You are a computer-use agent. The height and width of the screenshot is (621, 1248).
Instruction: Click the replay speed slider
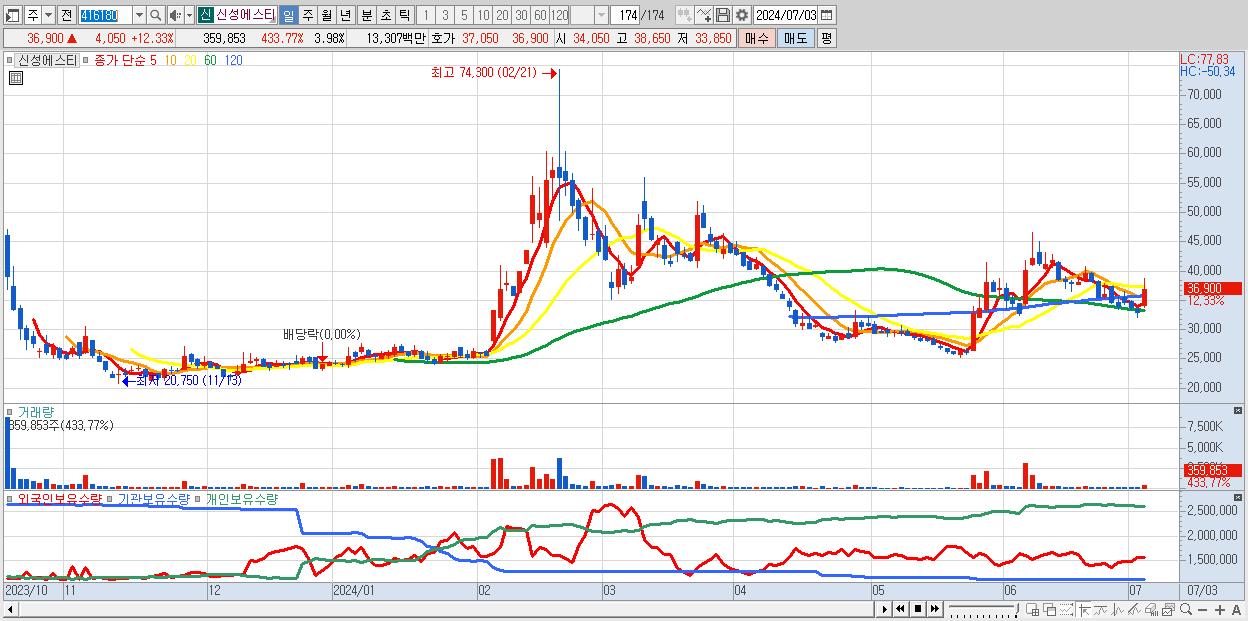point(984,609)
